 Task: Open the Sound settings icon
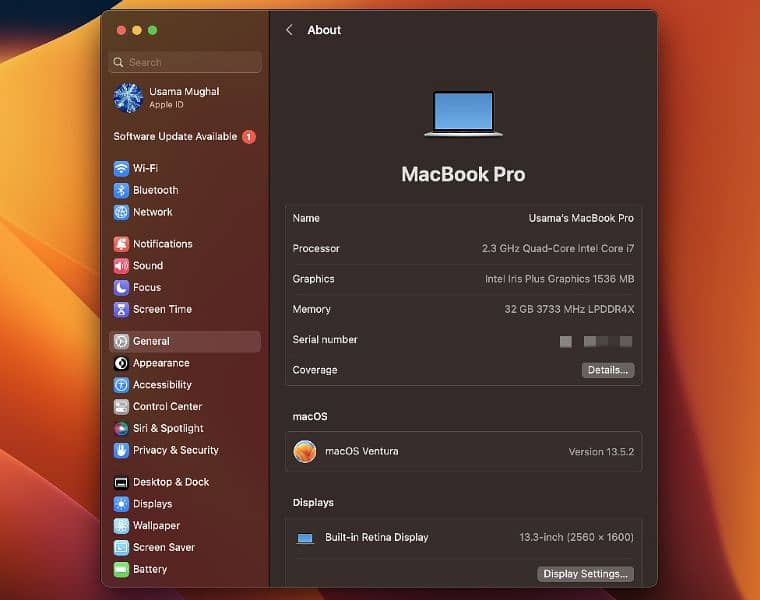tap(121, 266)
